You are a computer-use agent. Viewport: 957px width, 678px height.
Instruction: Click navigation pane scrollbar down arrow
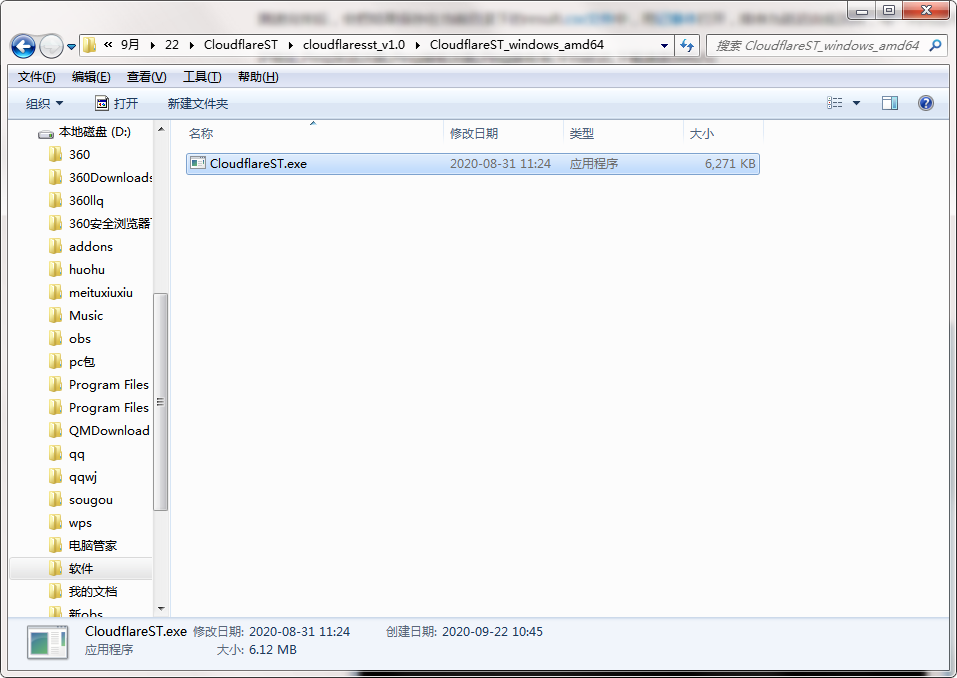pyautogui.click(x=161, y=608)
